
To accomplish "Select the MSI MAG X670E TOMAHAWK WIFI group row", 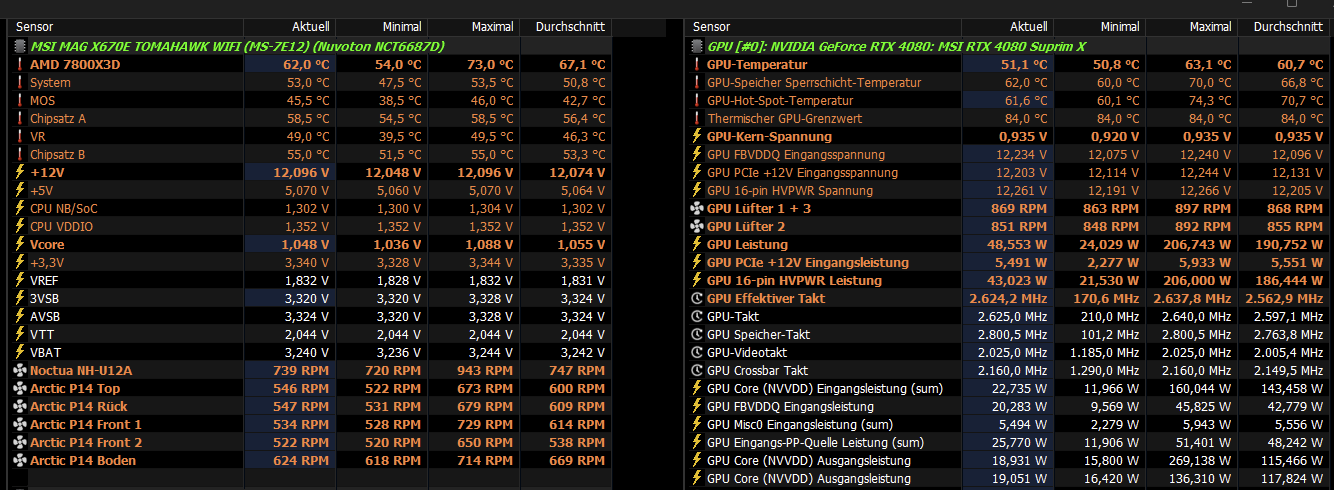I will tap(310, 46).
